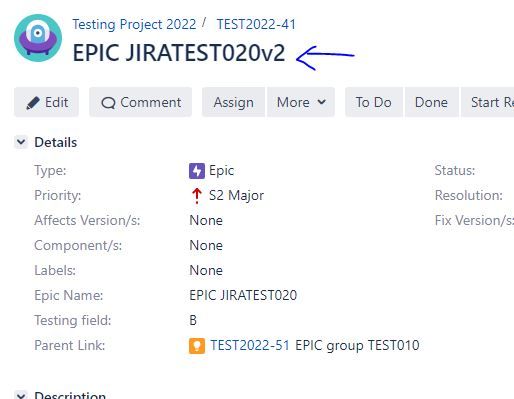Viewport: 514px width, 399px height.
Task: Collapse the Details section chevron
Action: click(x=21, y=142)
